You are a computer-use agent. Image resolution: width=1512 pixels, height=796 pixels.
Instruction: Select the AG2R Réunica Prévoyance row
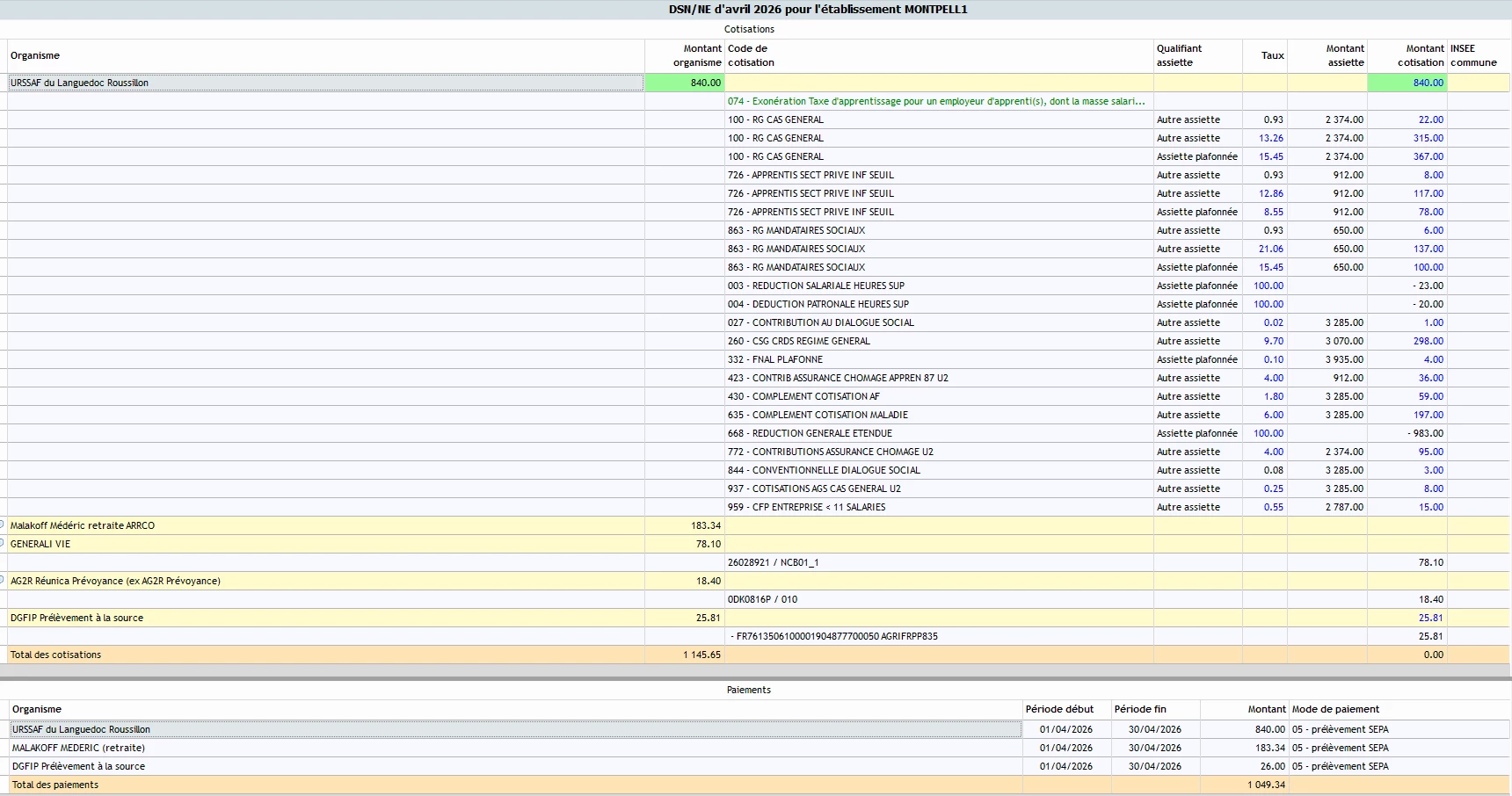326,581
